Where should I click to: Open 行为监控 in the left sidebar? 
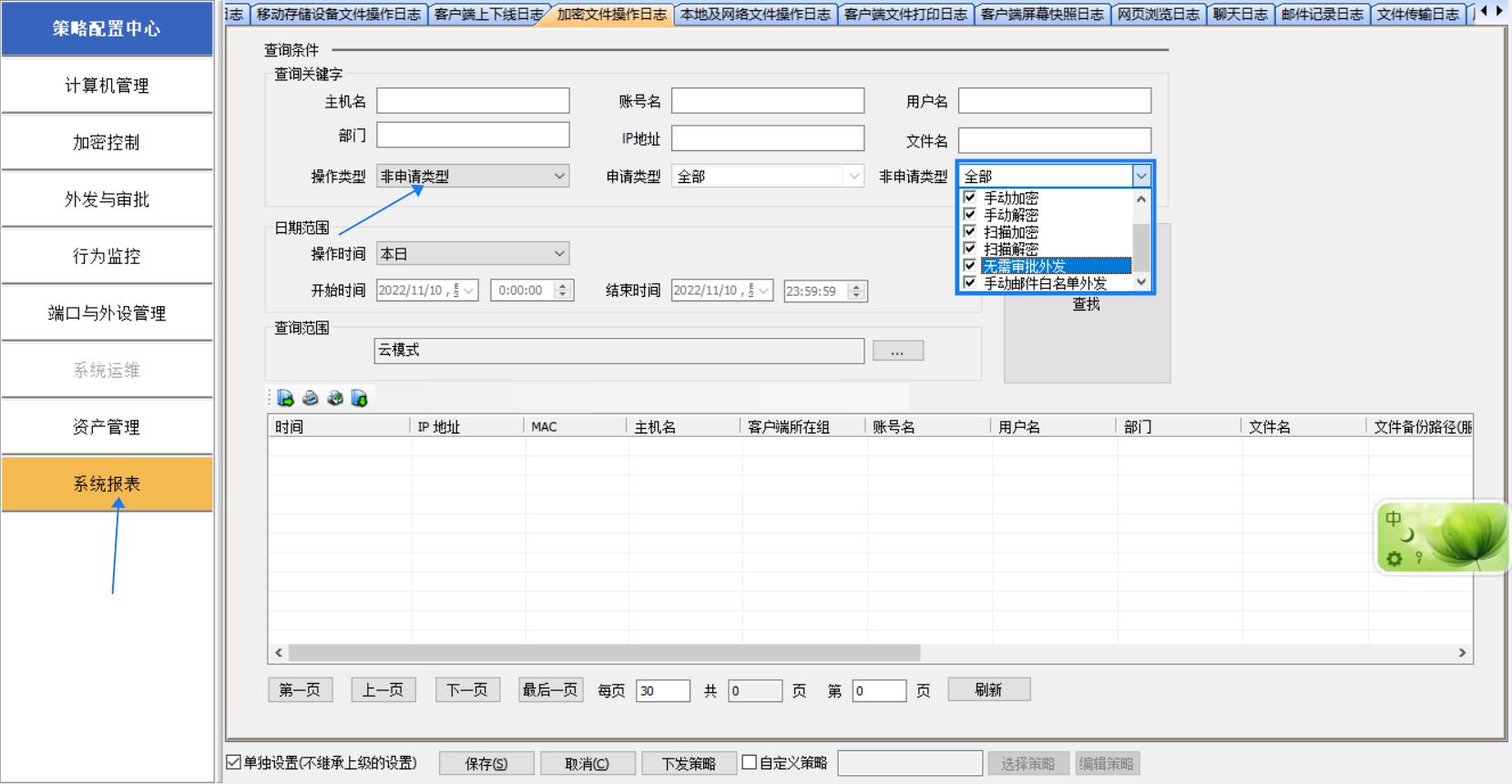(x=107, y=257)
